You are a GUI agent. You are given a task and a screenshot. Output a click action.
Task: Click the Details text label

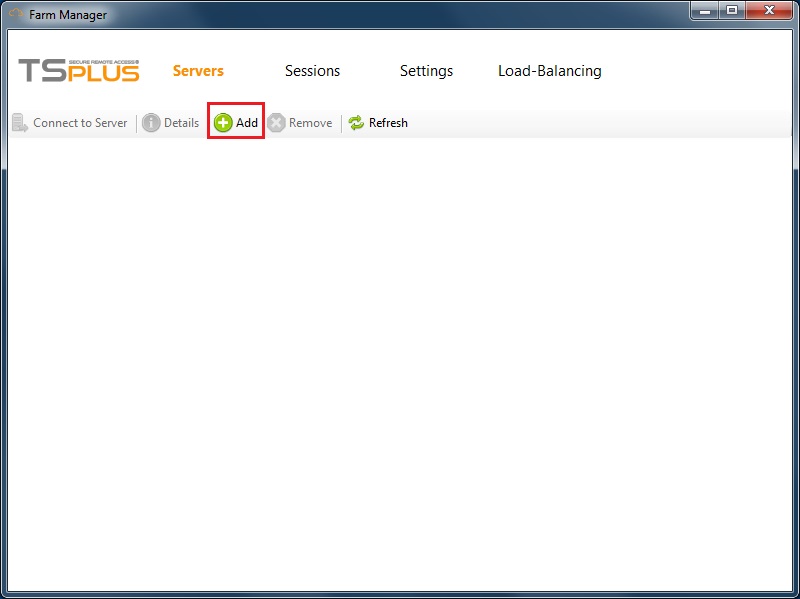coord(181,123)
